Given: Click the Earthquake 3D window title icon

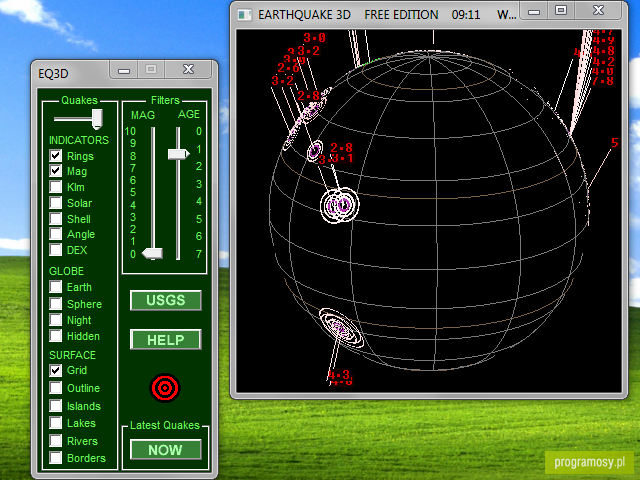Looking at the screenshot, I should coord(245,15).
